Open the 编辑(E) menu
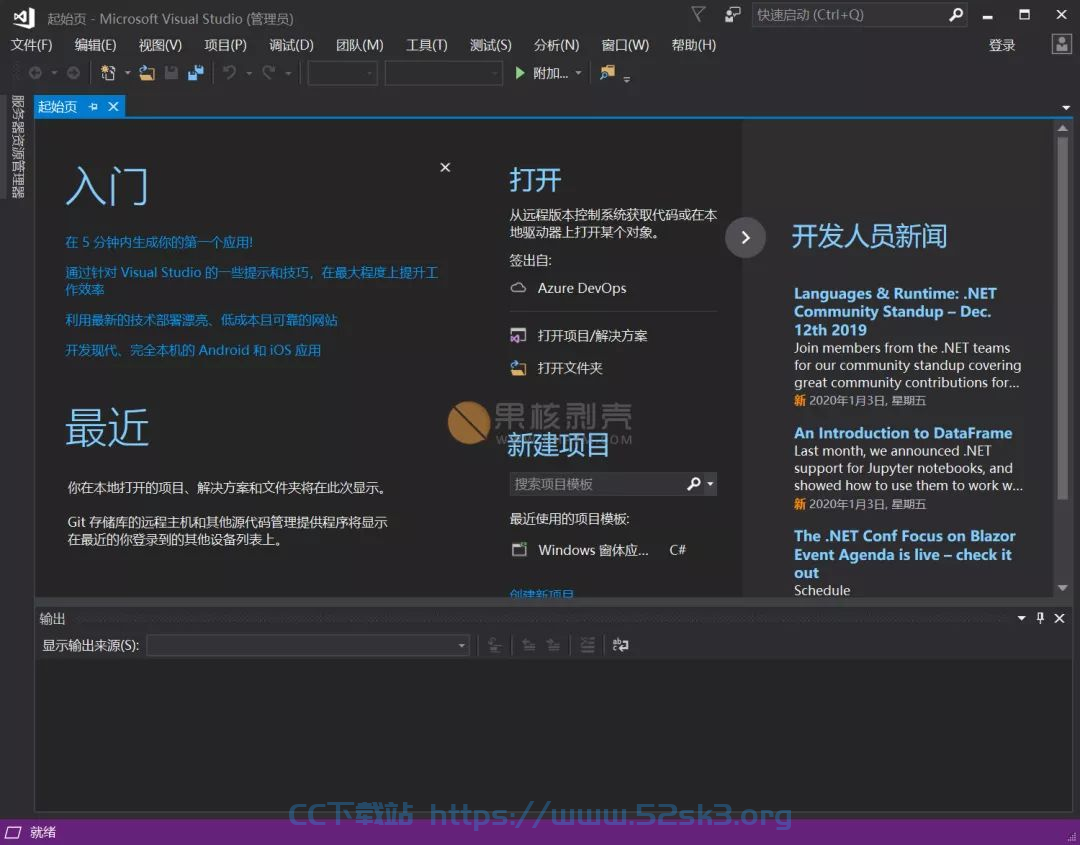The image size is (1080, 845). click(x=95, y=45)
